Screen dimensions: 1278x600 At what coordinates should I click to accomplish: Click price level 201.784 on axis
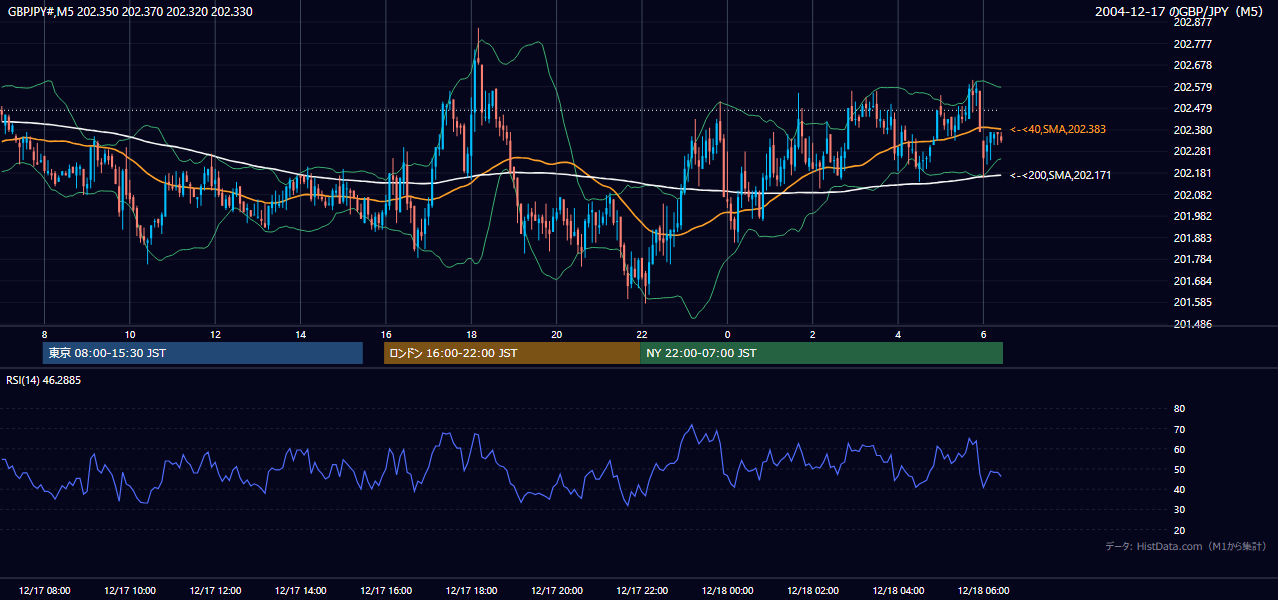click(1192, 259)
